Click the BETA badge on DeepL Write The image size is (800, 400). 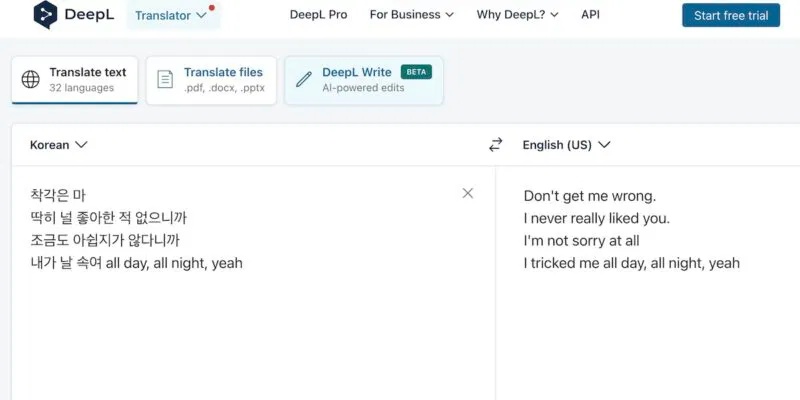416,72
